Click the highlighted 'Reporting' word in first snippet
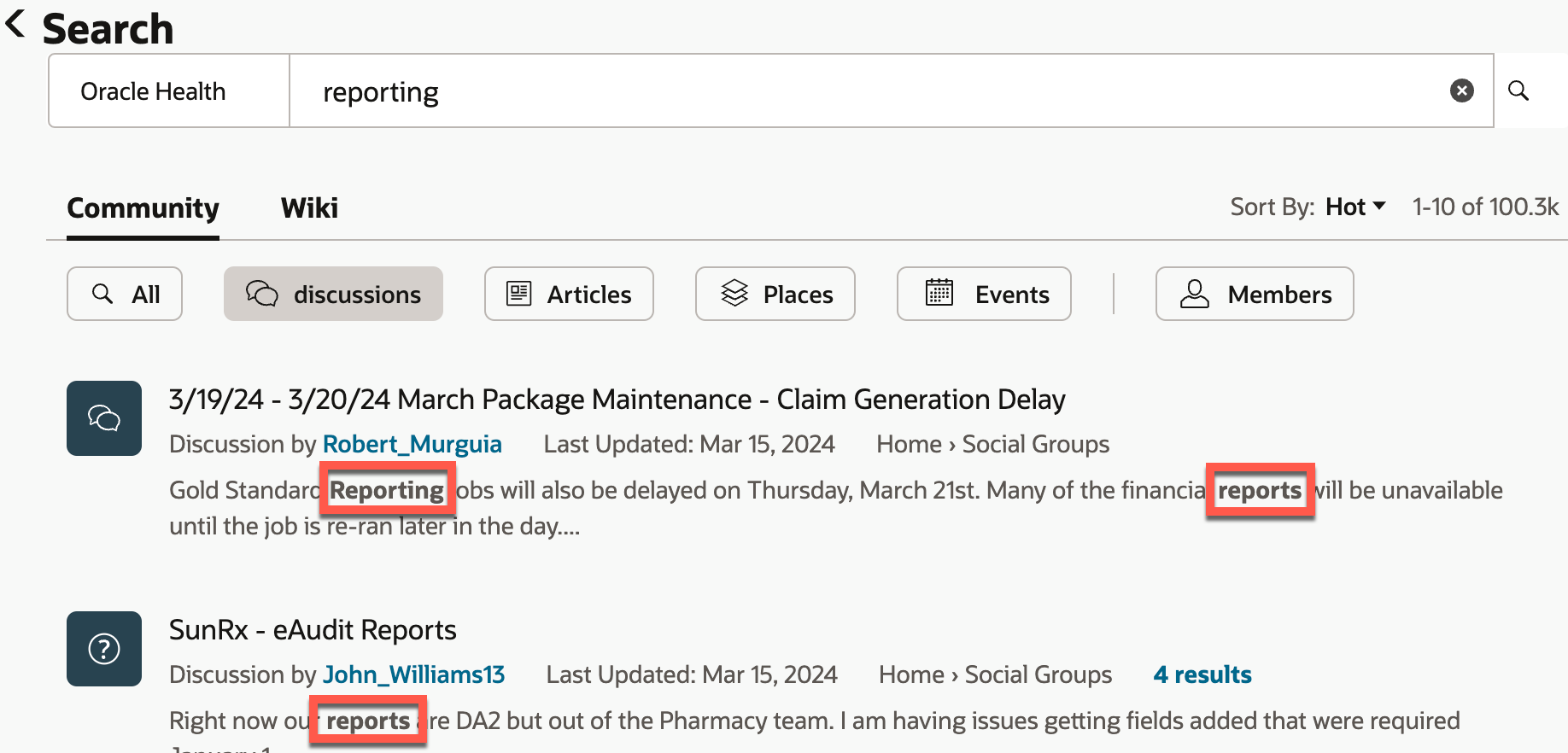 387,490
